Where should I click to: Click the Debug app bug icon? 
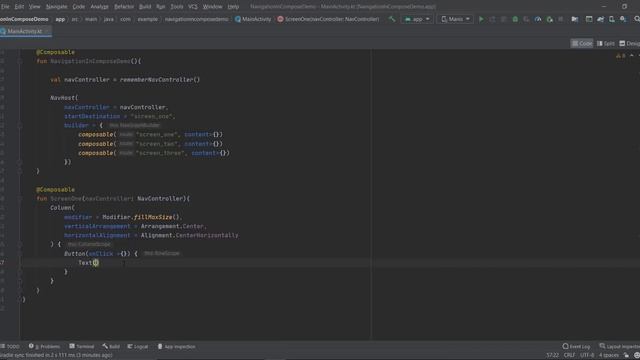(x=515, y=19)
